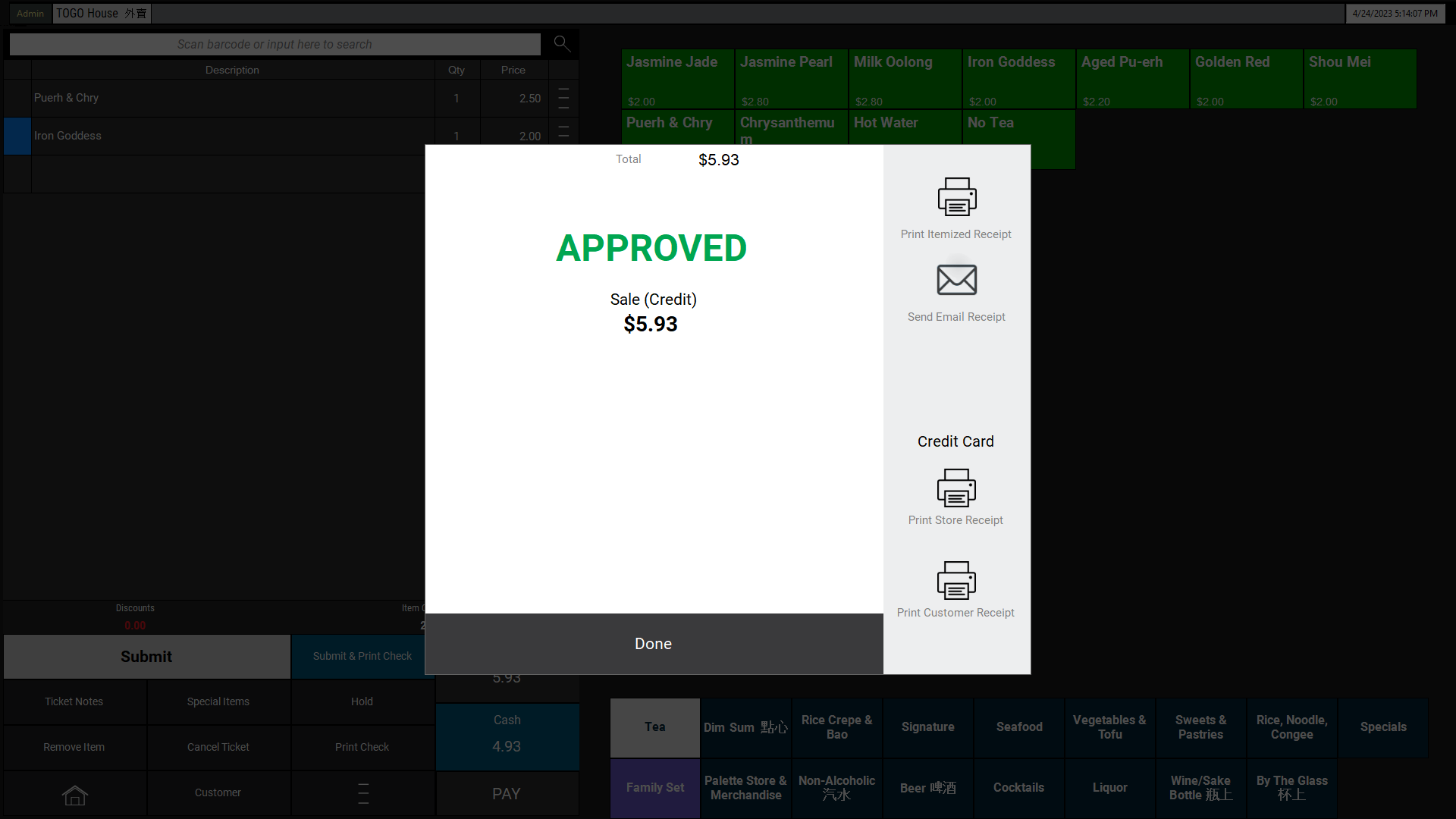1456x819 pixels.
Task: Click the home icon at bottom left
Action: pyautogui.click(x=74, y=794)
